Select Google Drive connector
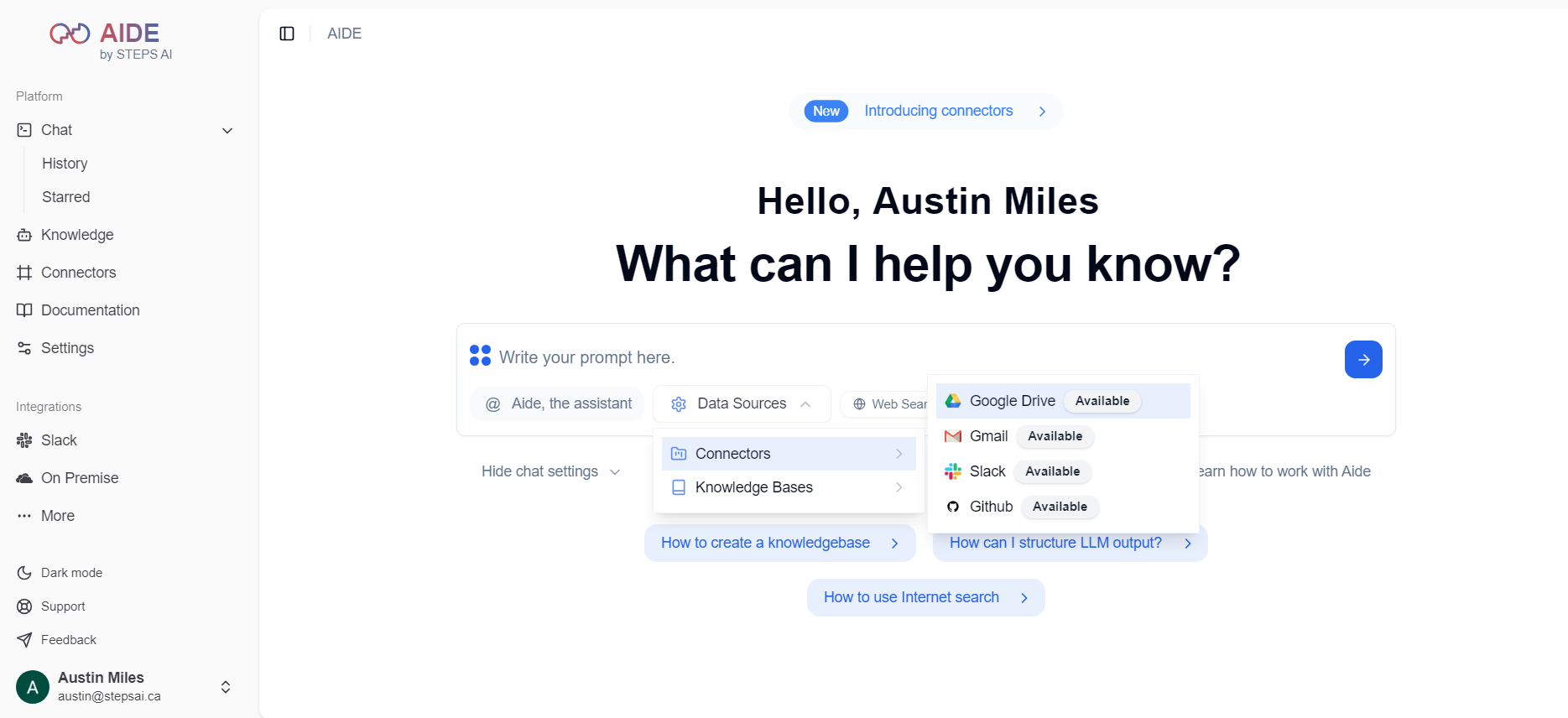The image size is (1568, 718). [x=1063, y=401]
